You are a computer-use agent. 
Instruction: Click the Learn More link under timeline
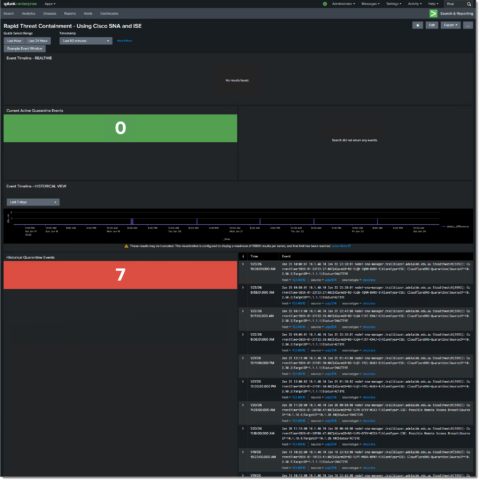(341, 246)
